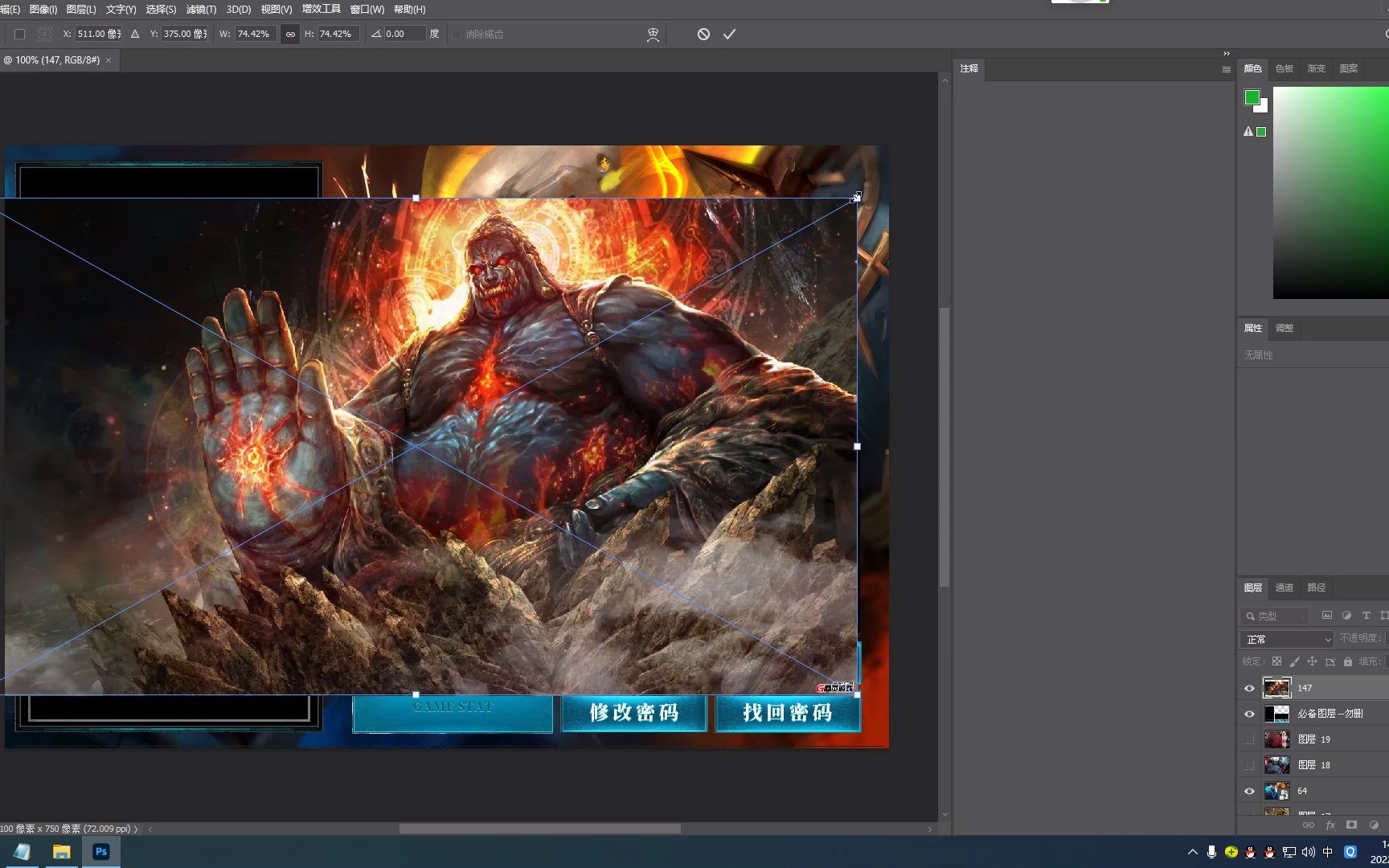Open the 窗口(W) menu

pos(367,9)
